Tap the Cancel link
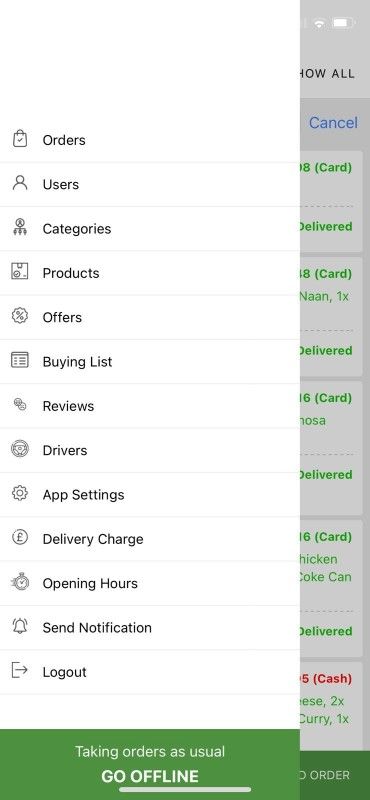Image resolution: width=370 pixels, height=800 pixels. coord(333,122)
